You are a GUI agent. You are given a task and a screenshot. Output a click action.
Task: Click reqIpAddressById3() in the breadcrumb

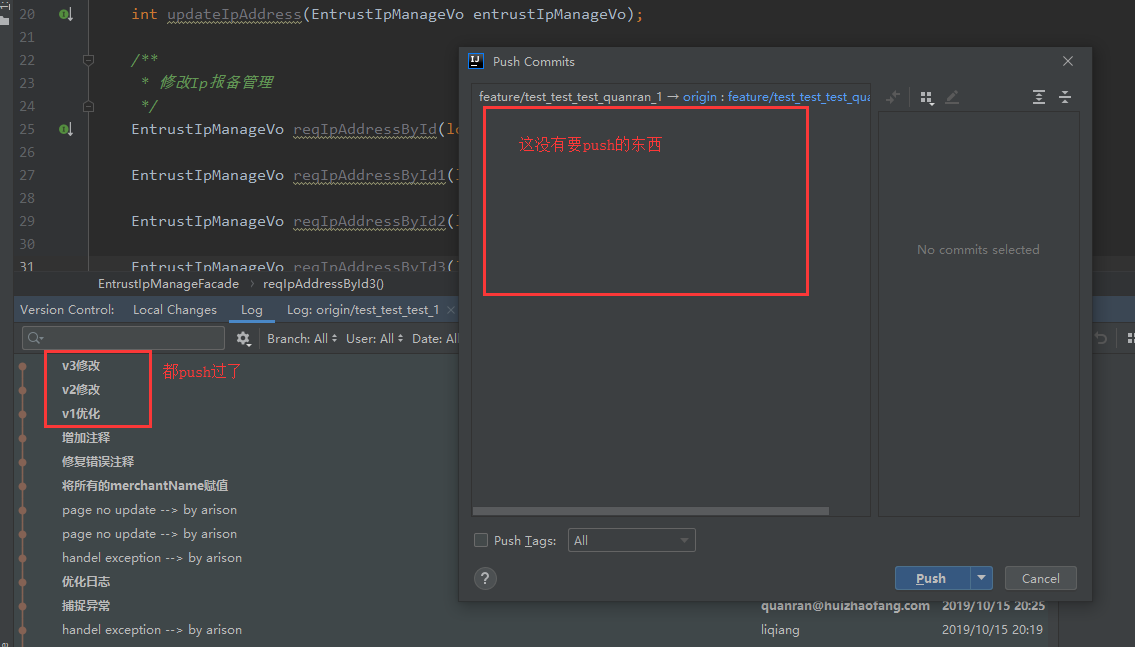324,284
